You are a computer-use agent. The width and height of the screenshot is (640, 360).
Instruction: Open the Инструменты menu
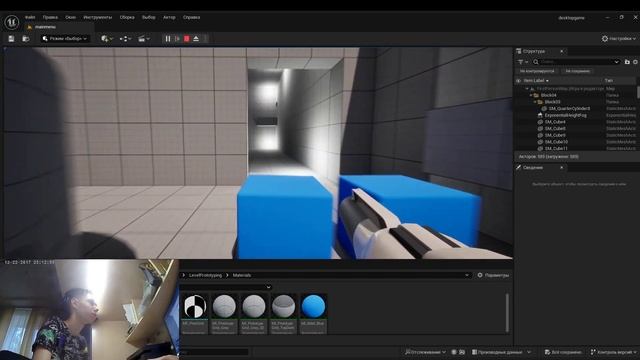(98, 18)
